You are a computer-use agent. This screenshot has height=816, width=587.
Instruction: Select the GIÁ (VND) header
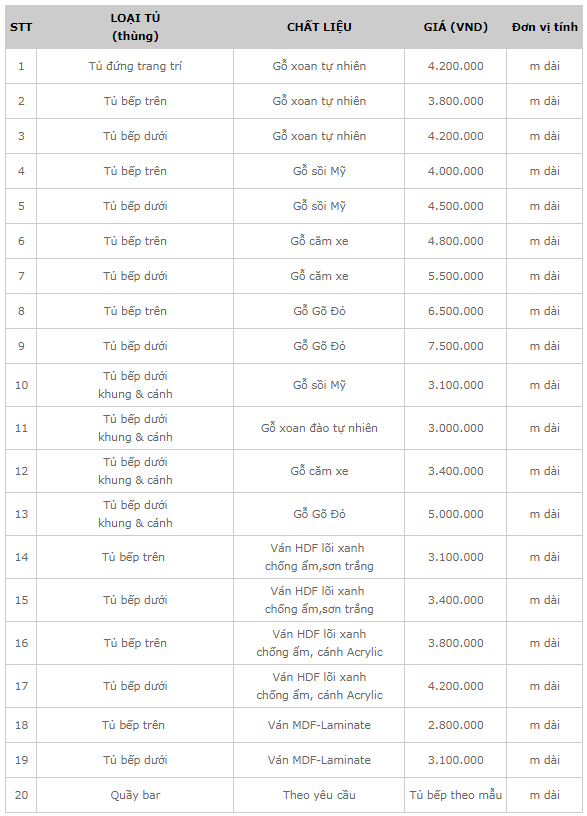(x=455, y=27)
